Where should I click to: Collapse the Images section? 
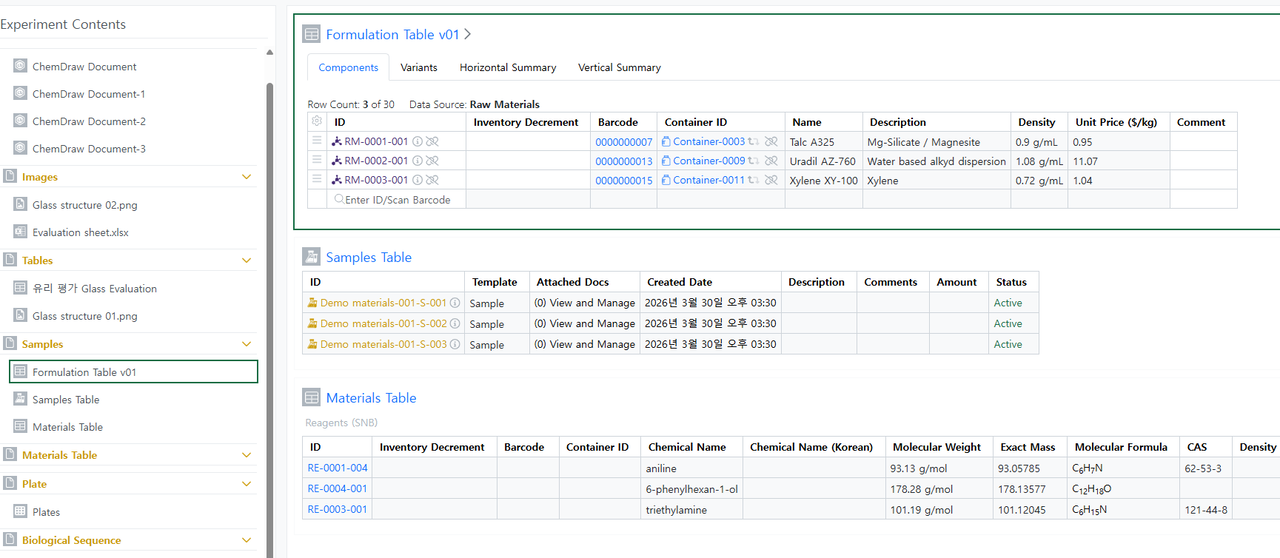pyautogui.click(x=247, y=177)
